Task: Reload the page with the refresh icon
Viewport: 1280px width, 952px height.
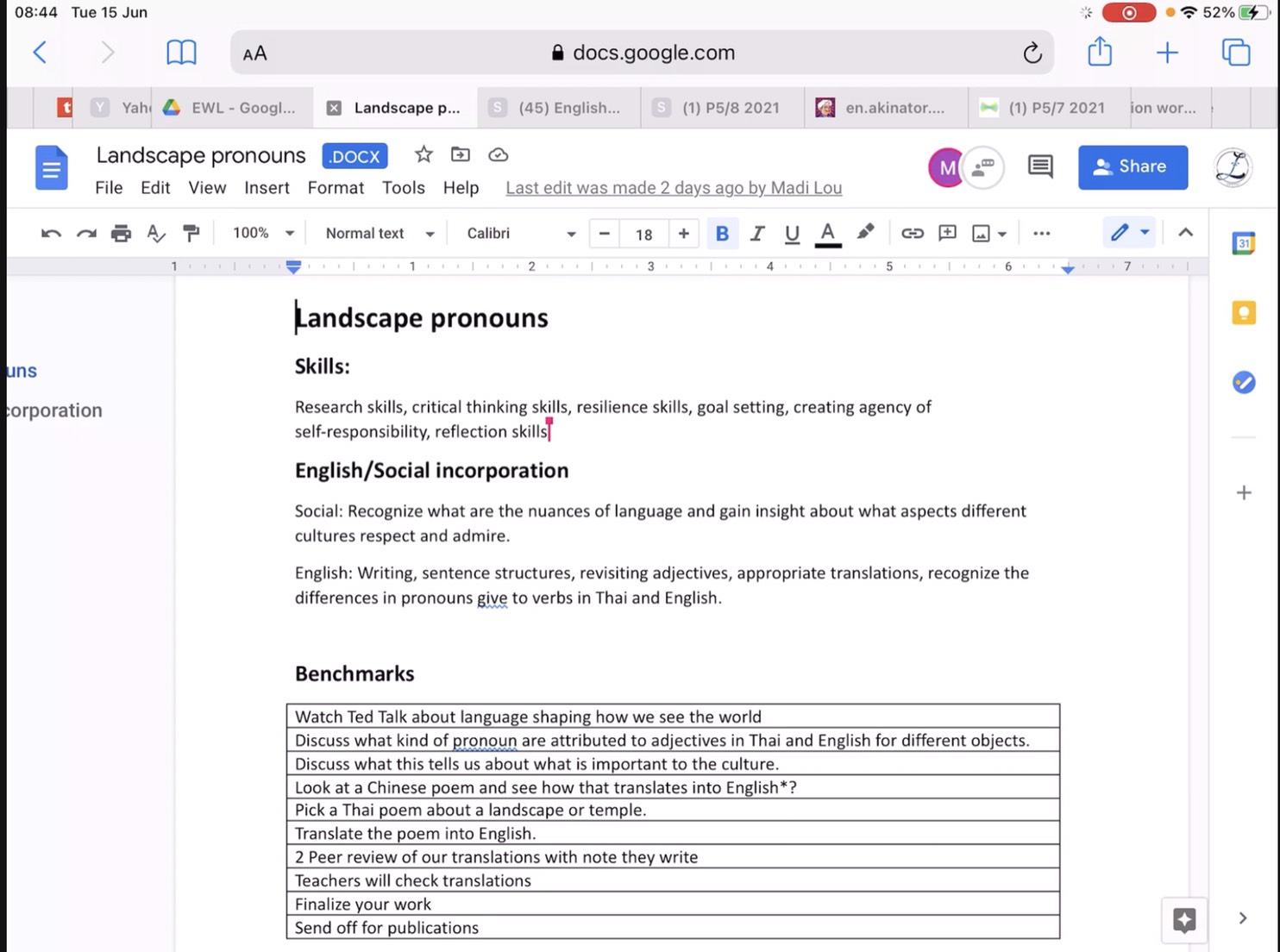Action: coord(1032,53)
